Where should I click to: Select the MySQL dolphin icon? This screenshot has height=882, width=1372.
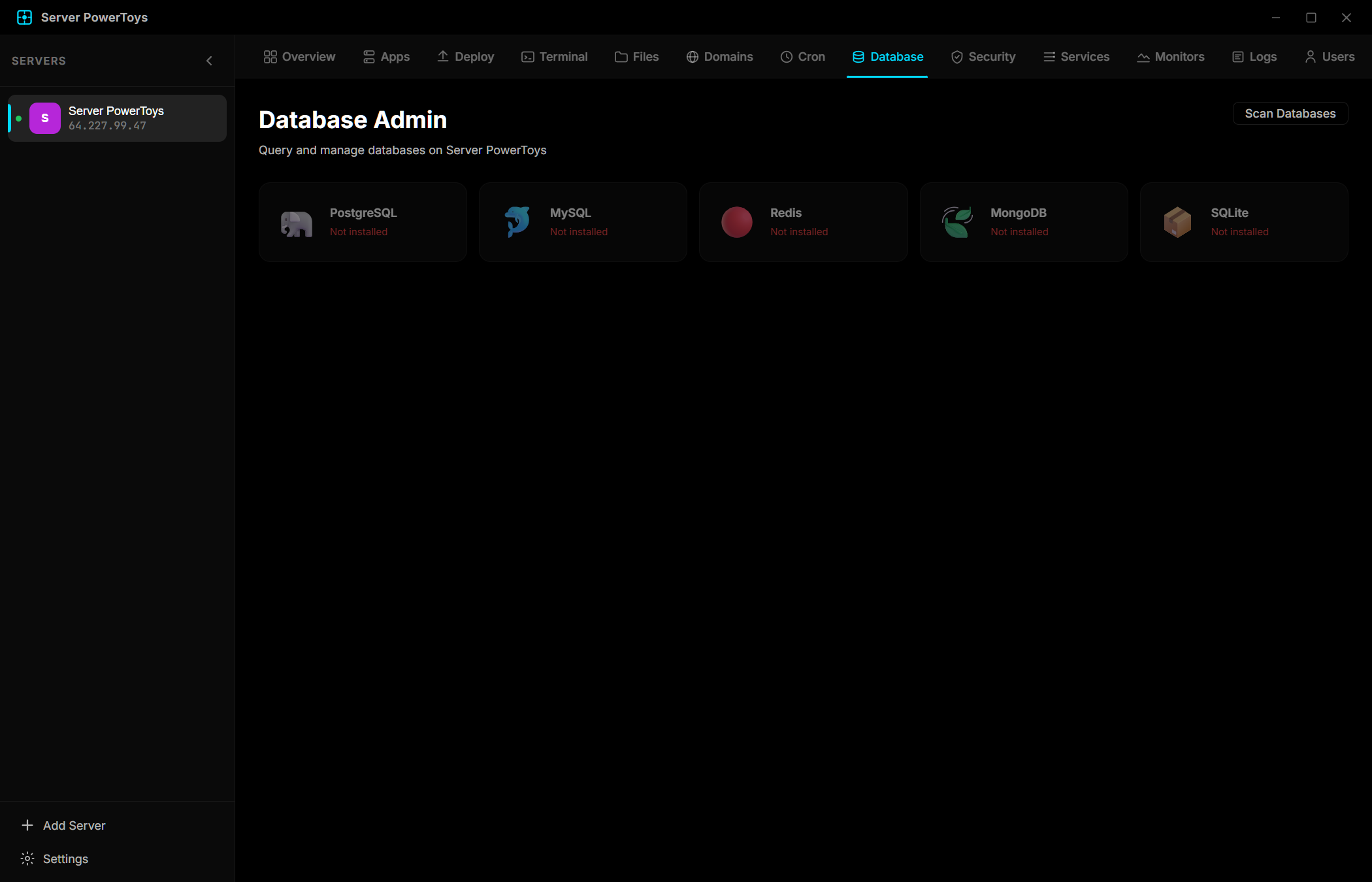tap(517, 222)
